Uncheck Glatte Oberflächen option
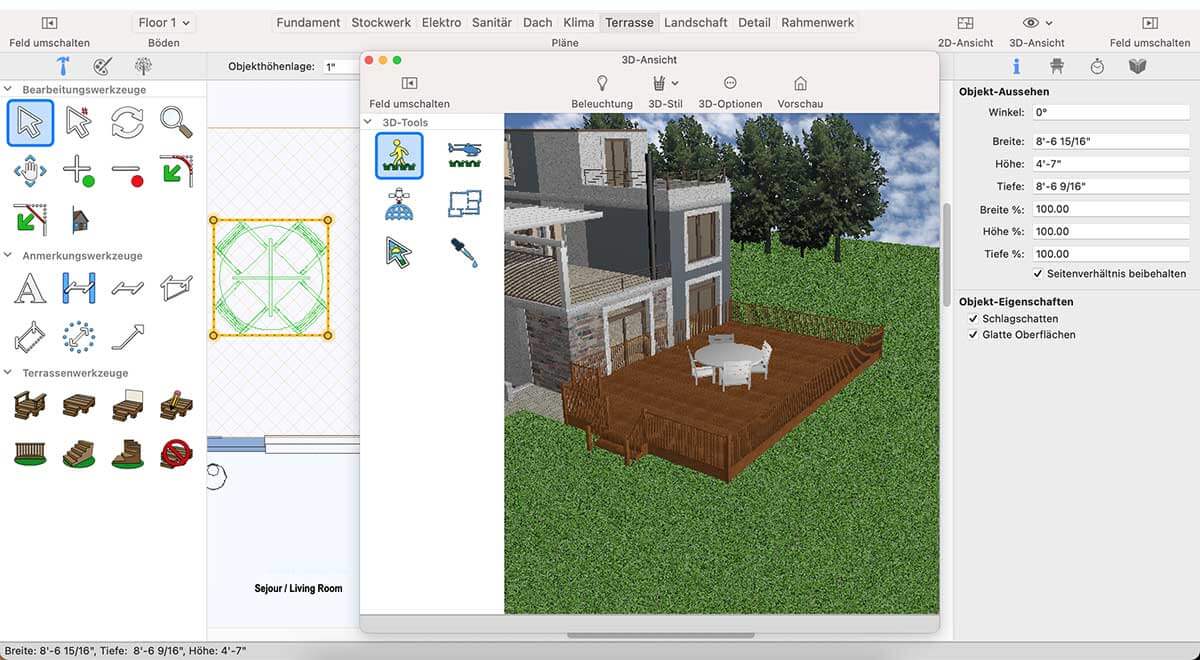Screen dimensions: 1200x660 (974, 335)
